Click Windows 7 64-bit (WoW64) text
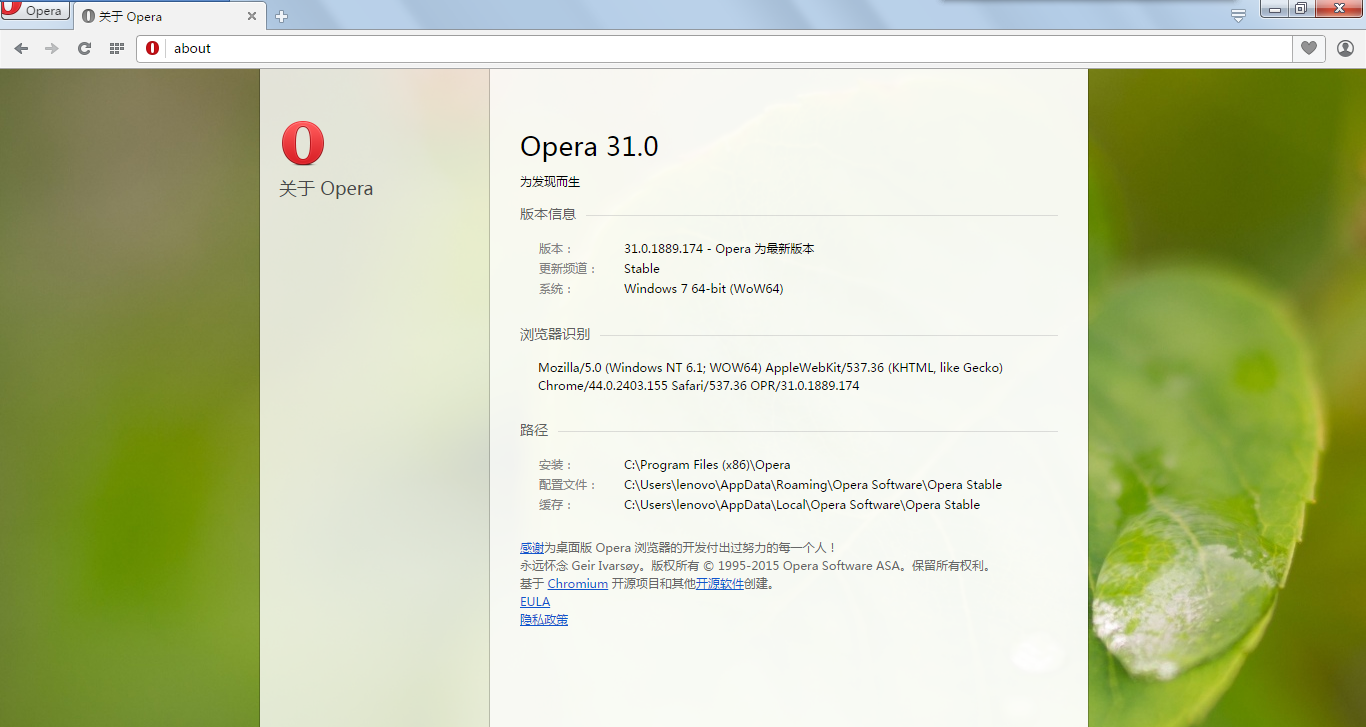This screenshot has width=1366, height=727. (x=704, y=289)
